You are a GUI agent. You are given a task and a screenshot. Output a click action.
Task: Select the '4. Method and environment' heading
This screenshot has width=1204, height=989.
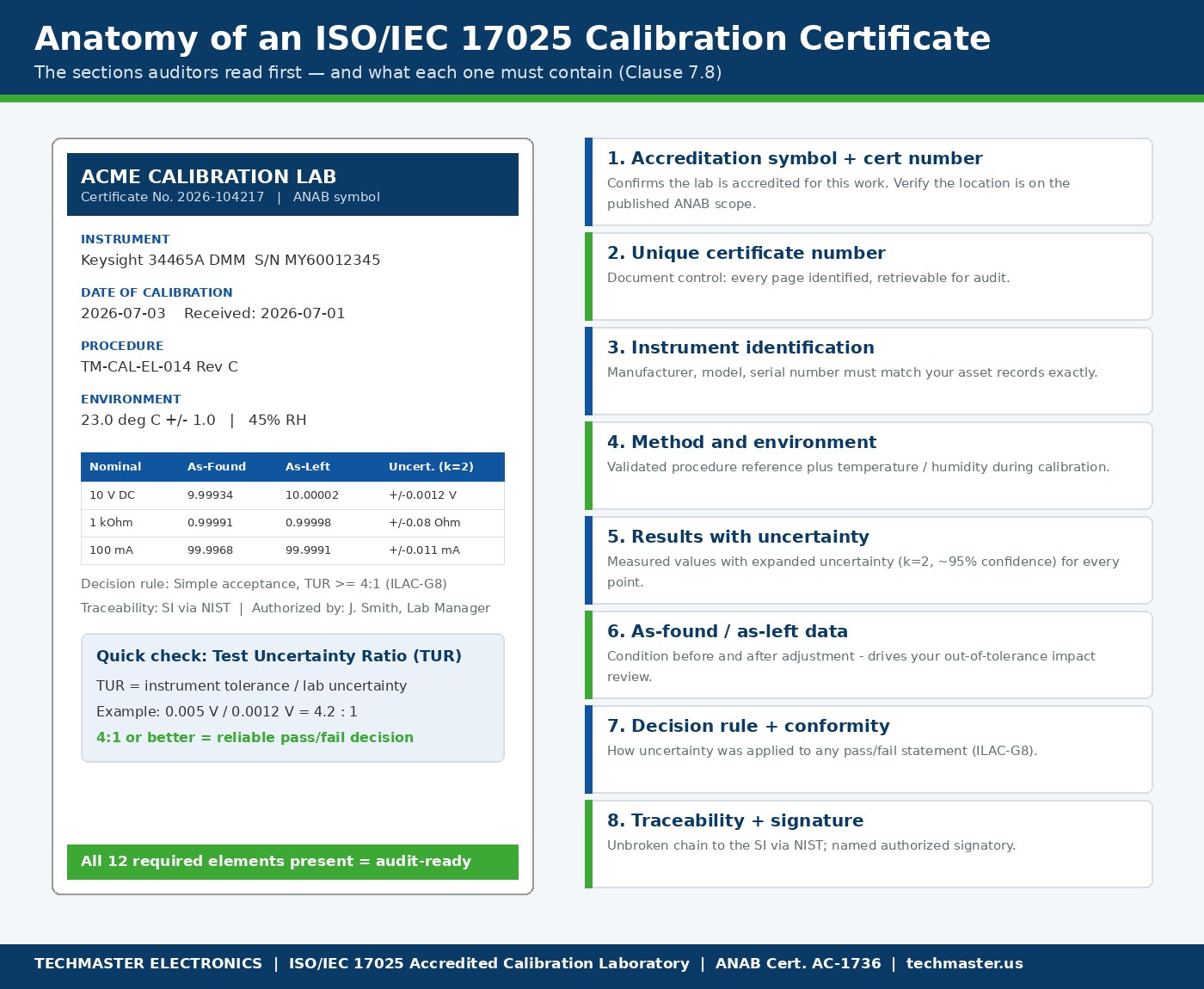[741, 442]
